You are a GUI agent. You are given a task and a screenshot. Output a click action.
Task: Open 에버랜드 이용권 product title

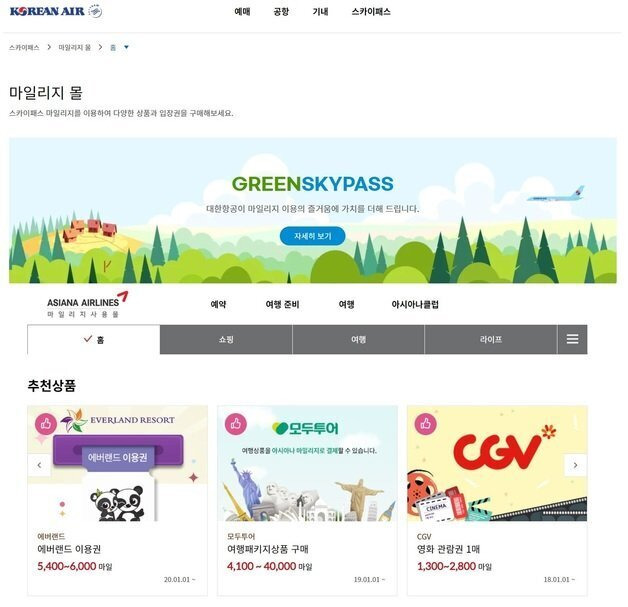point(69,549)
